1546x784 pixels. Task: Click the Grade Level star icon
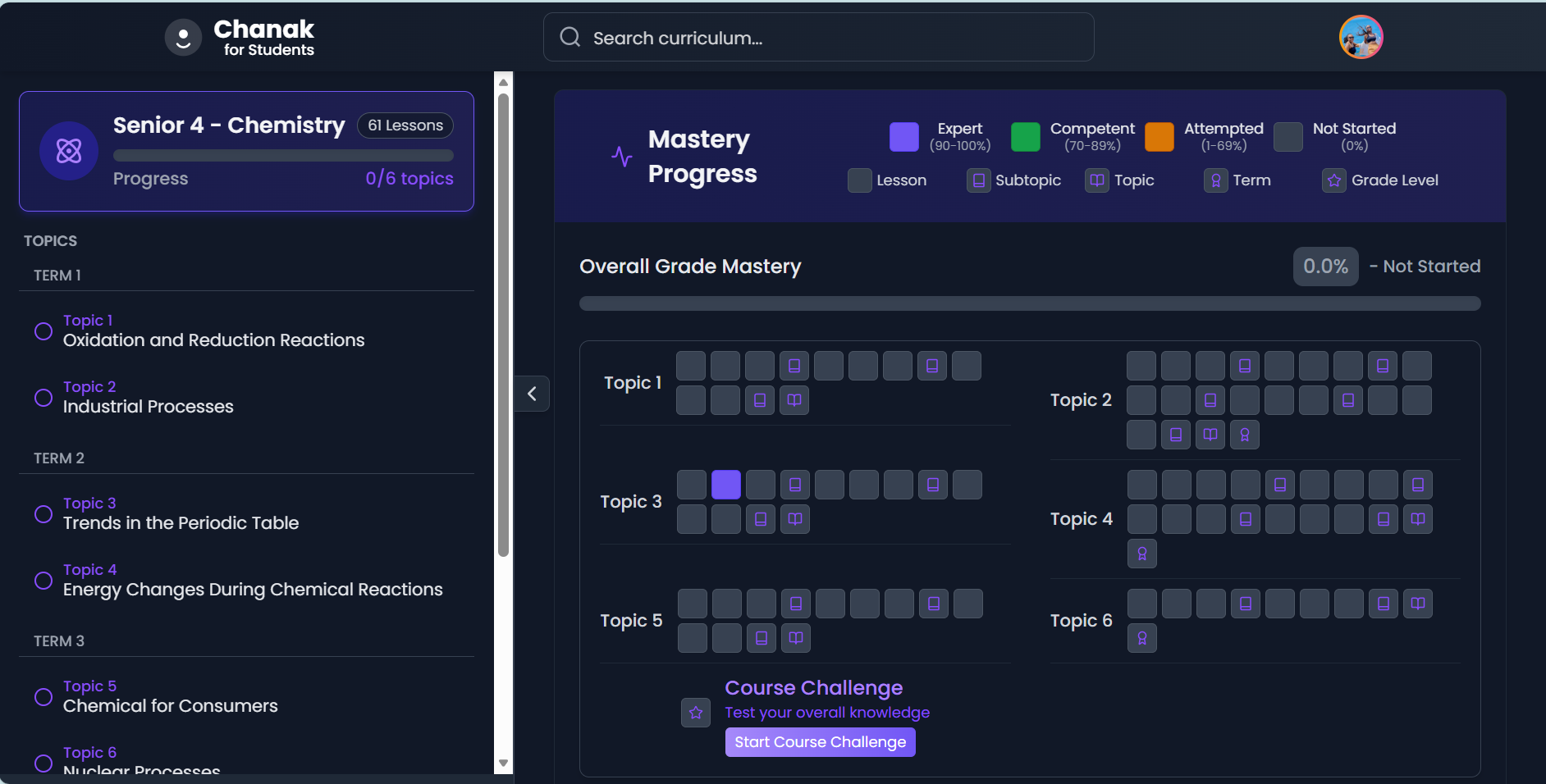click(1333, 180)
